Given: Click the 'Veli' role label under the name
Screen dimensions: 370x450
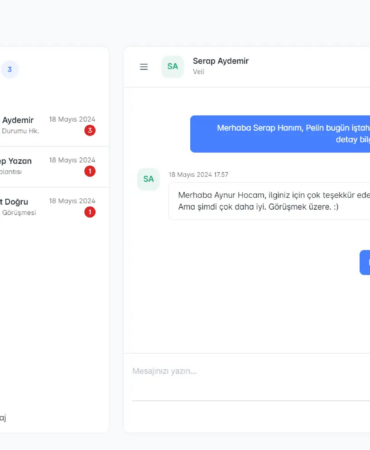Looking at the screenshot, I should (x=198, y=72).
